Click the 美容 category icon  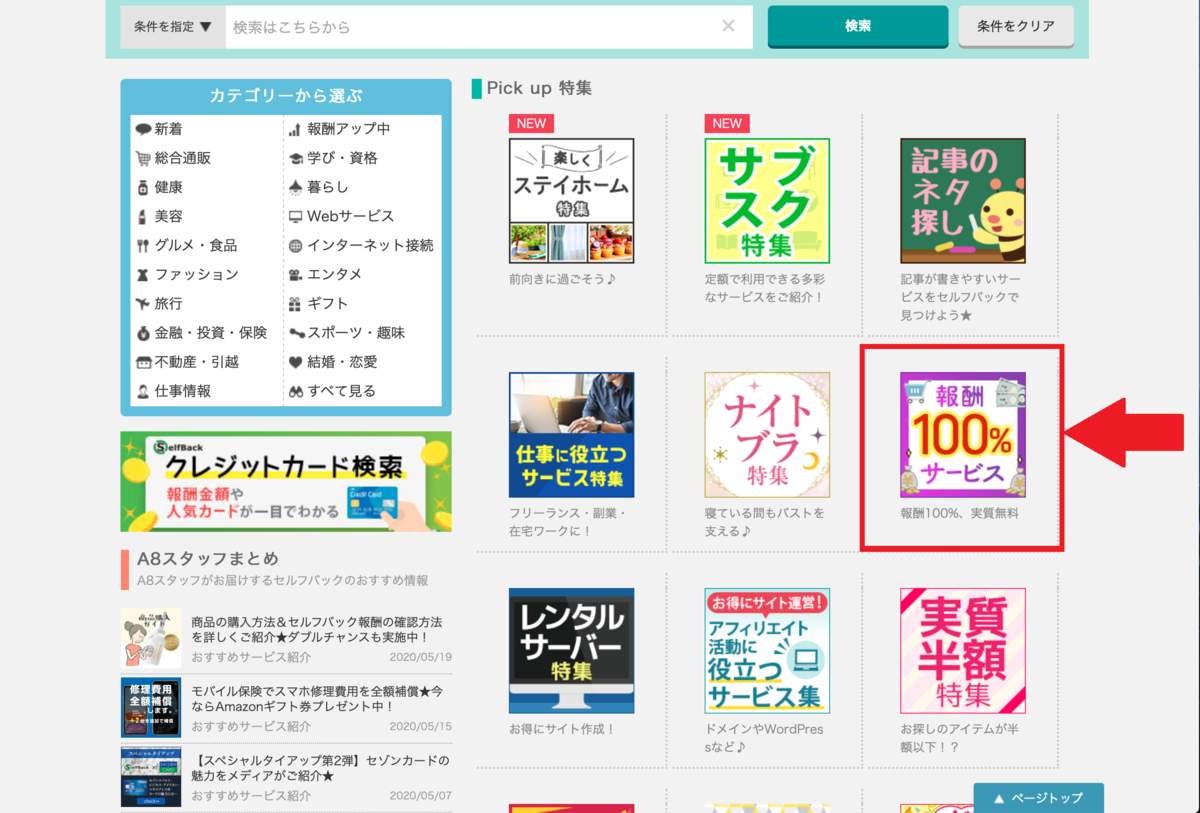143,216
